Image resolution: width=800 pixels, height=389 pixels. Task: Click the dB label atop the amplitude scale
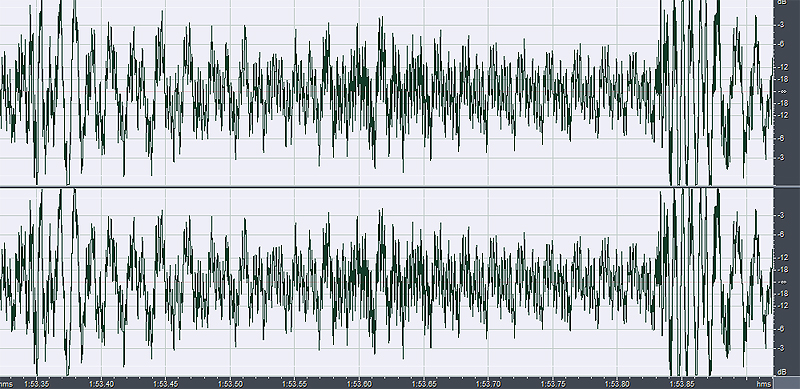coord(781,3)
